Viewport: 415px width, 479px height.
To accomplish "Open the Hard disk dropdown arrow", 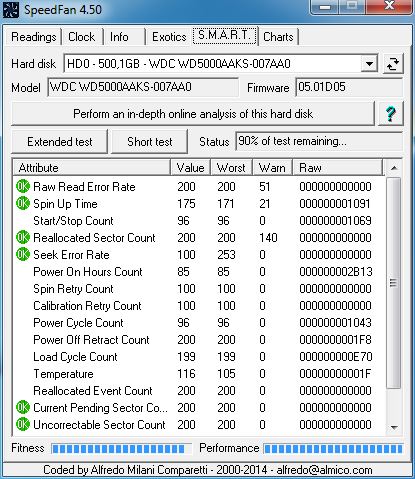I will (369, 64).
